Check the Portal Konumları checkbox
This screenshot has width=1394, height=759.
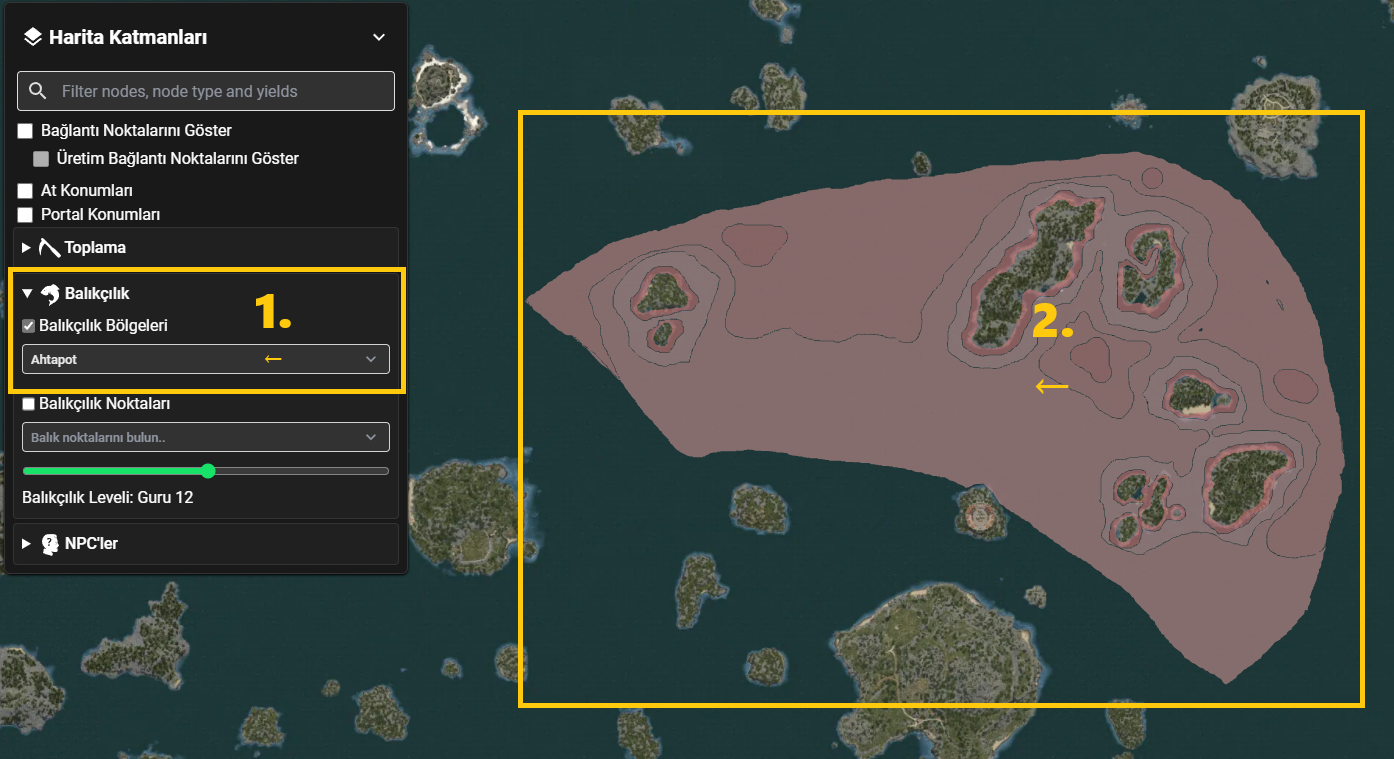click(x=26, y=215)
